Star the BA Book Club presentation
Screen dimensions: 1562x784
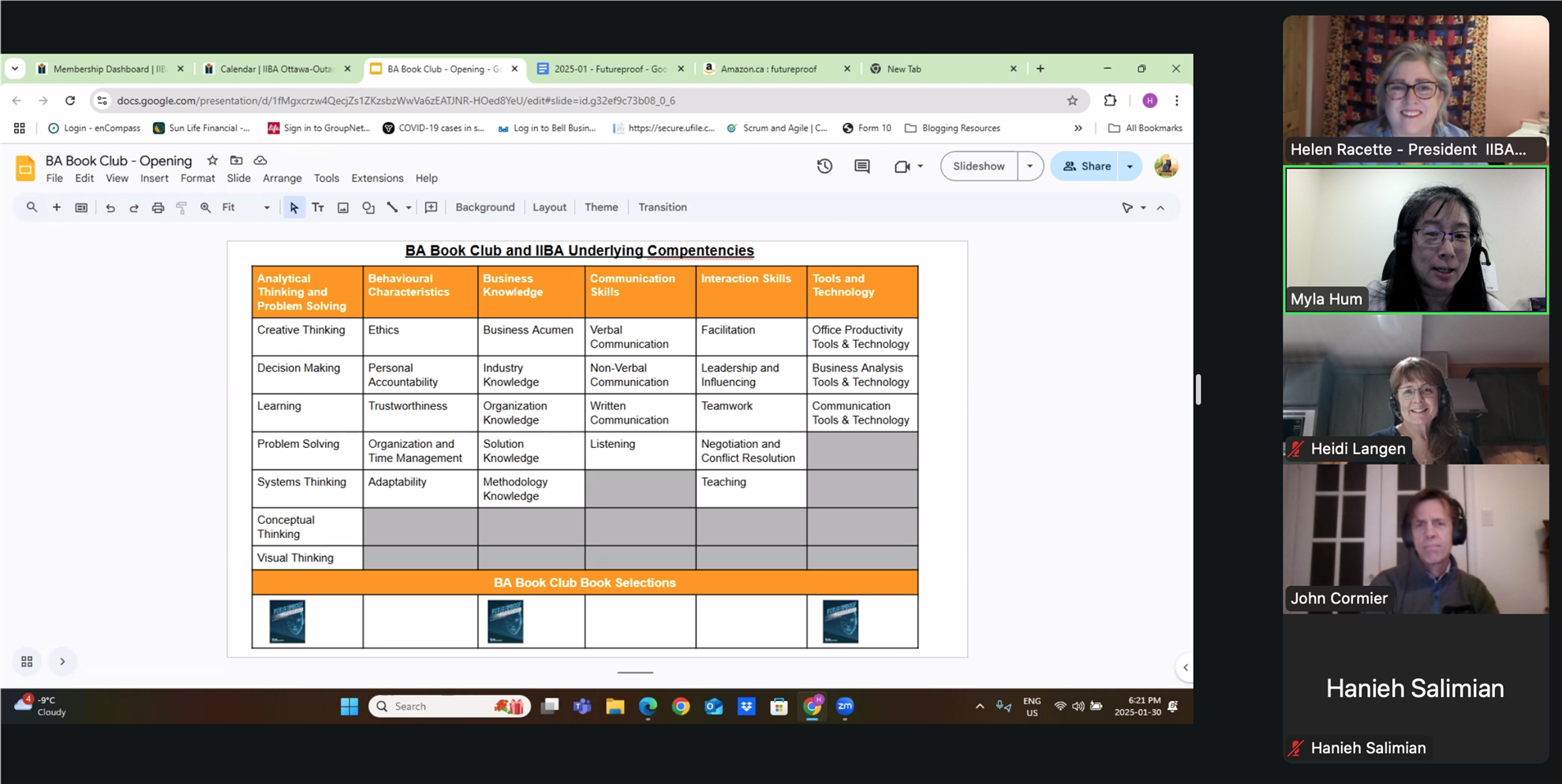(212, 160)
